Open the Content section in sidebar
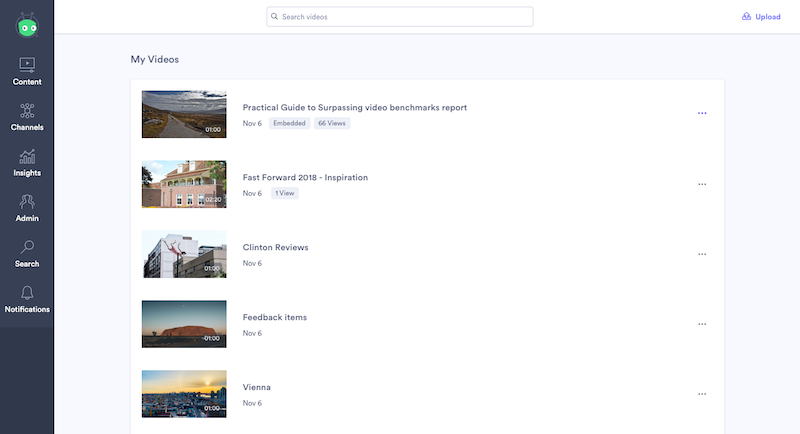The width and height of the screenshot is (800, 434). [x=27, y=71]
